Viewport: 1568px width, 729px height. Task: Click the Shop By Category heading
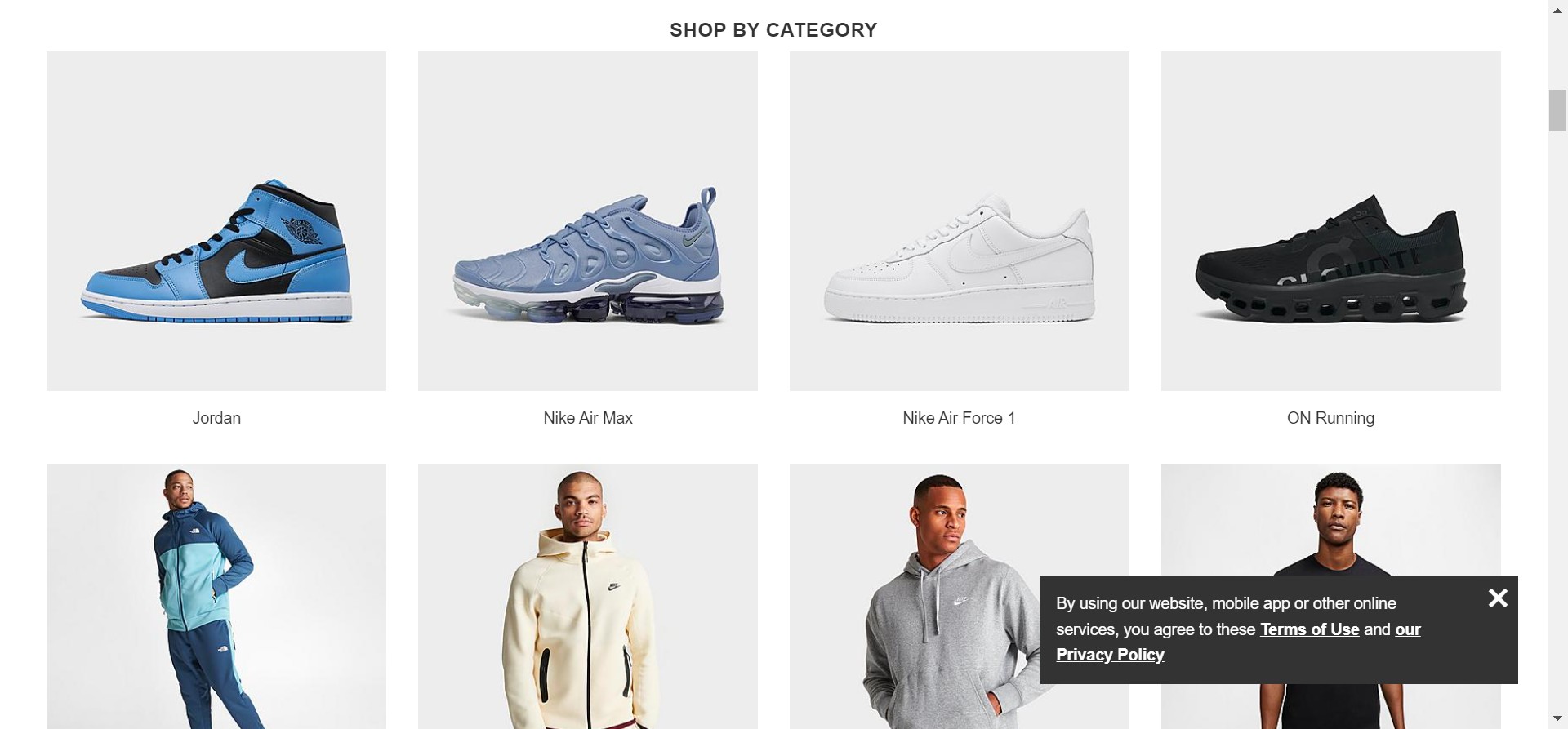click(x=773, y=30)
